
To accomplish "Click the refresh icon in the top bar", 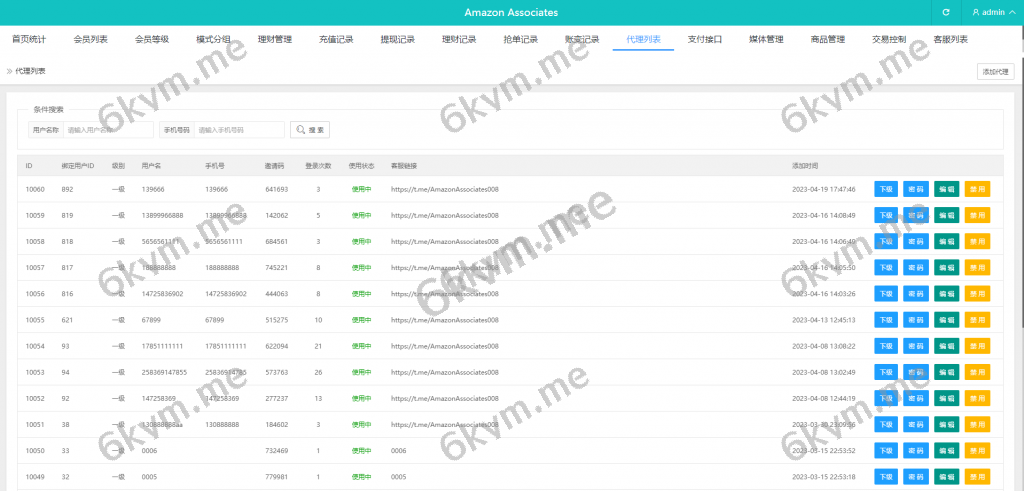I will tap(945, 13).
